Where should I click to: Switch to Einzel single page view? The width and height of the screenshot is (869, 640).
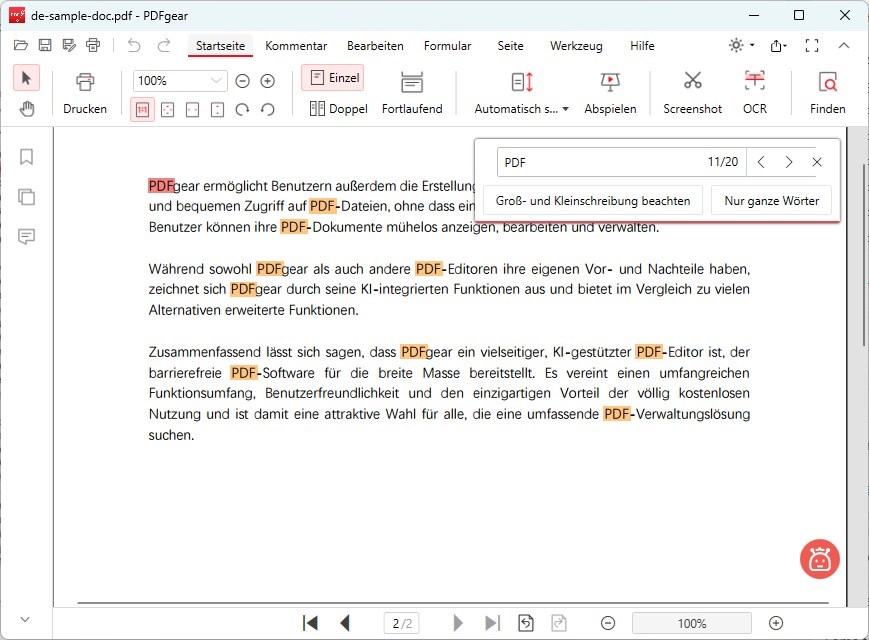pyautogui.click(x=333, y=78)
